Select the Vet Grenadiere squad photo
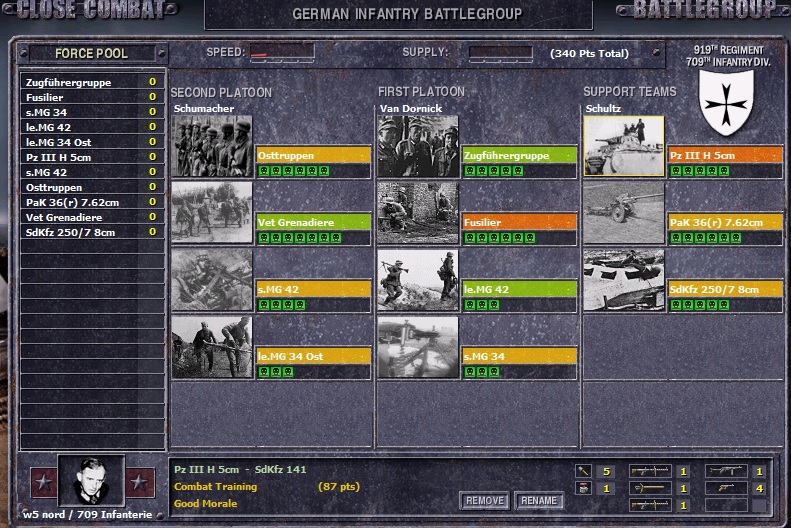Screen dimensions: 791x528 (212, 213)
